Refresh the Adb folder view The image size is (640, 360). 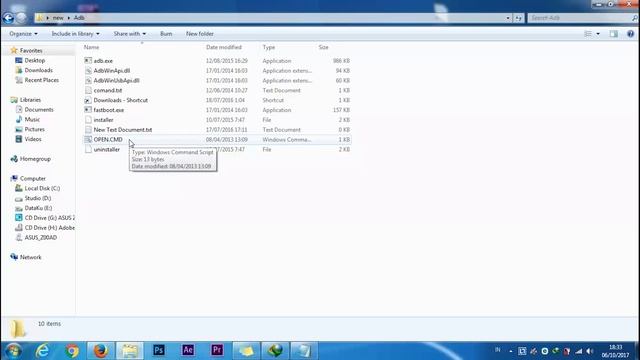pyautogui.click(x=518, y=18)
